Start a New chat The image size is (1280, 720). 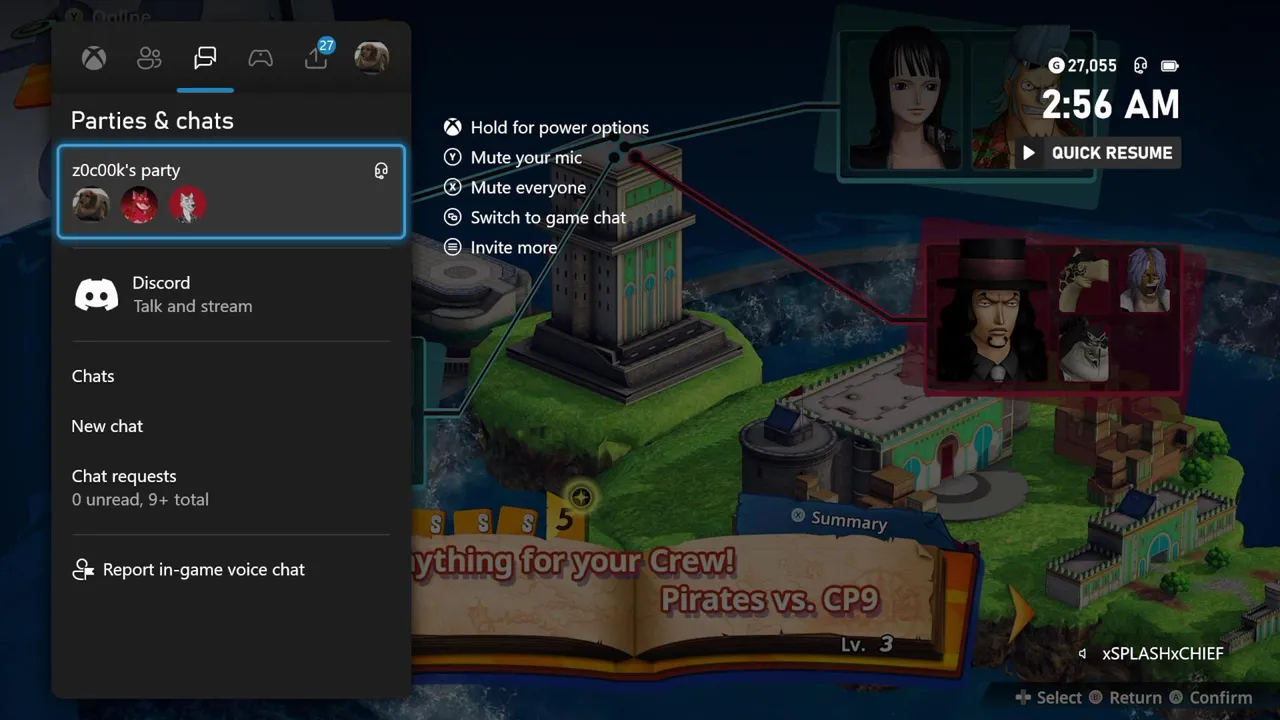tap(231, 426)
